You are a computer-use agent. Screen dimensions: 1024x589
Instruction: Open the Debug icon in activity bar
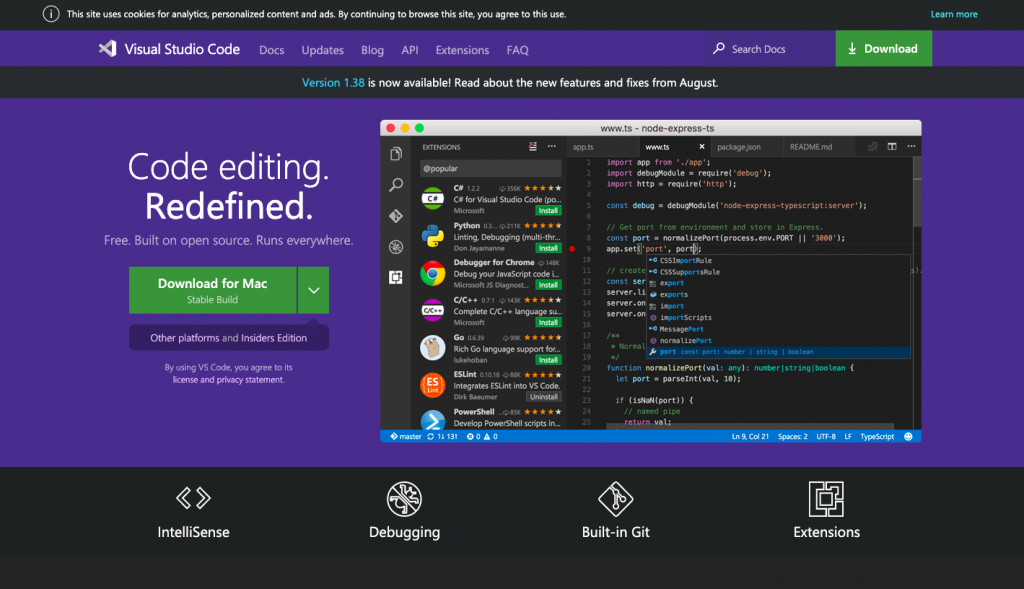tap(396, 247)
